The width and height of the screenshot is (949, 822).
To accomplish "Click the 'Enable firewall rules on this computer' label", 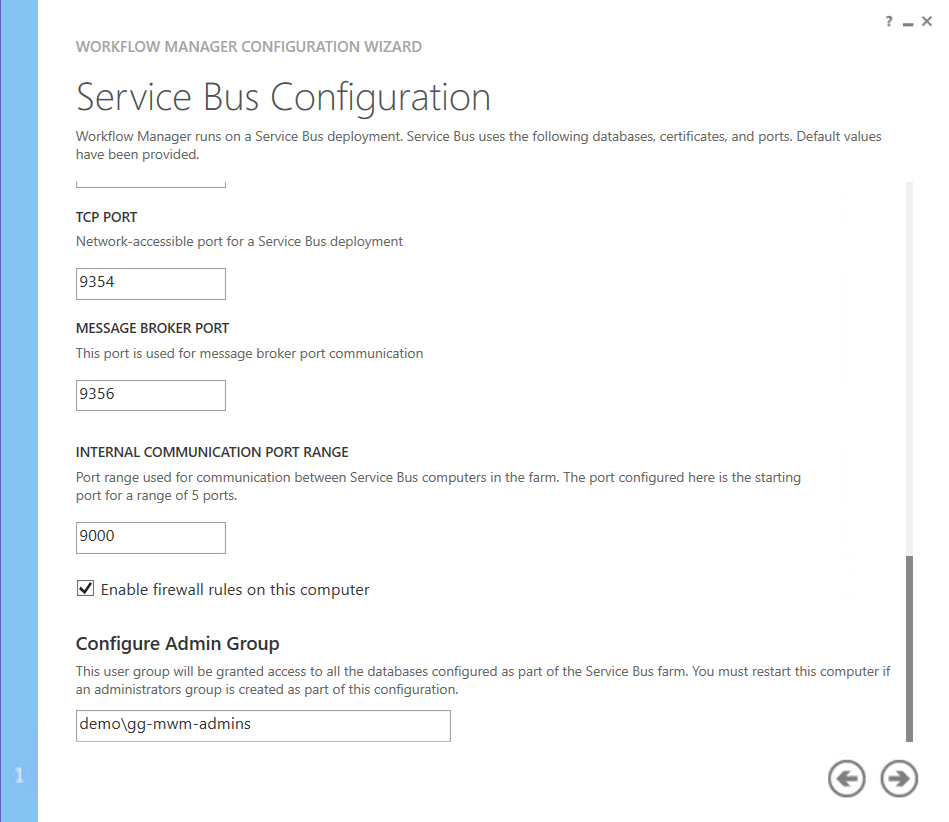I will pyautogui.click(x=235, y=590).
